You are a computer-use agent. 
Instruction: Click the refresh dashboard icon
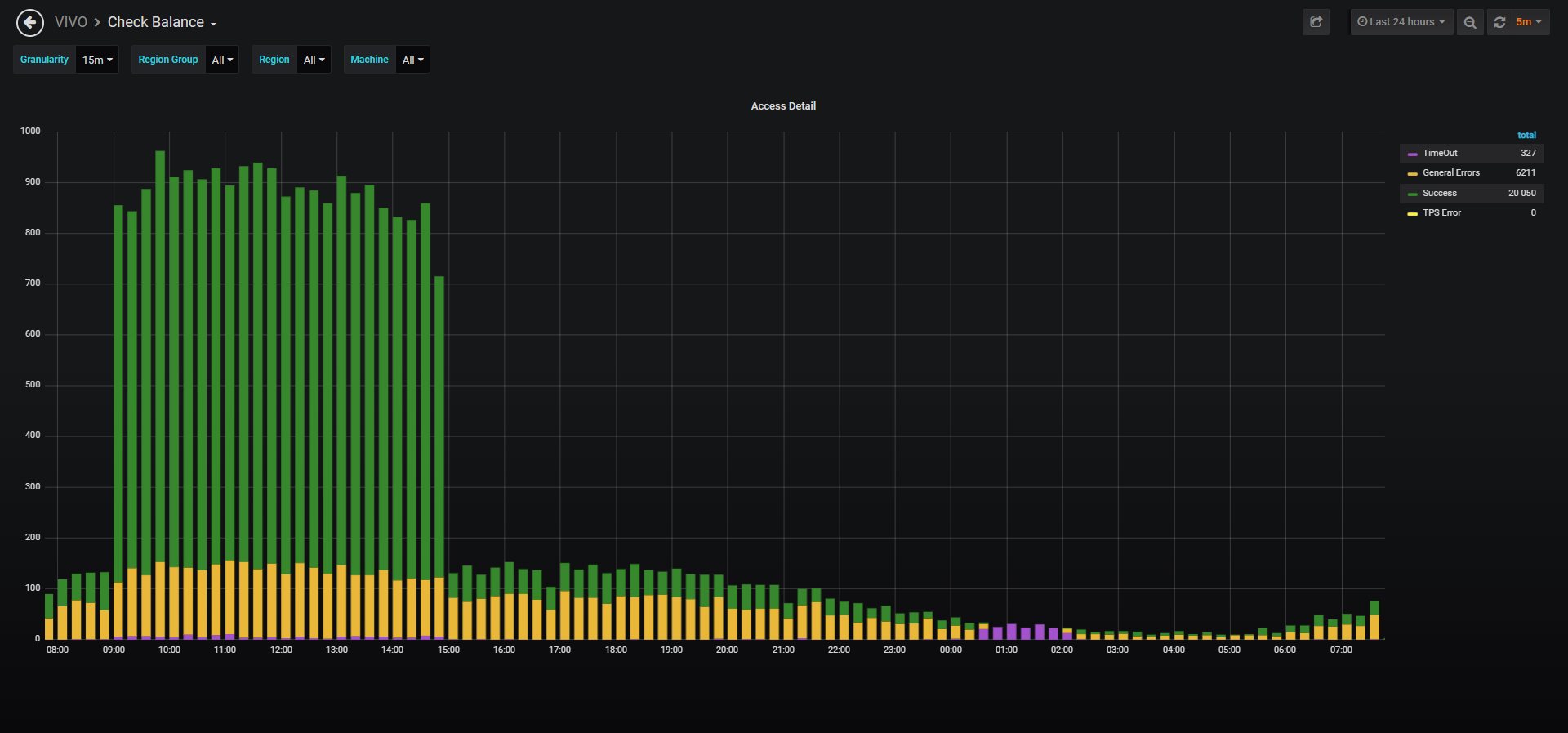1499,22
